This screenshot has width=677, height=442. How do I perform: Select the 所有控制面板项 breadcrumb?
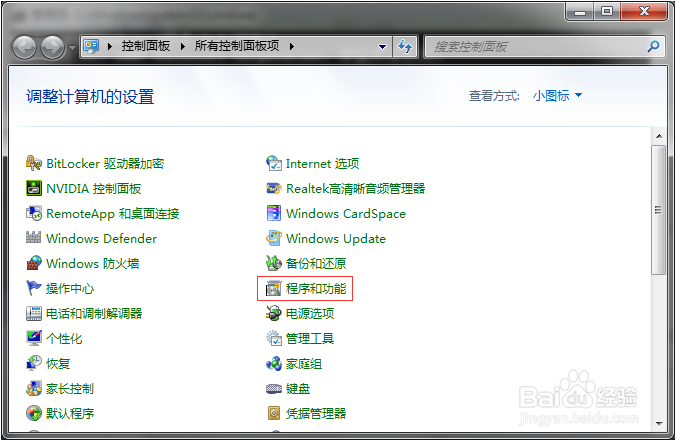(x=237, y=46)
